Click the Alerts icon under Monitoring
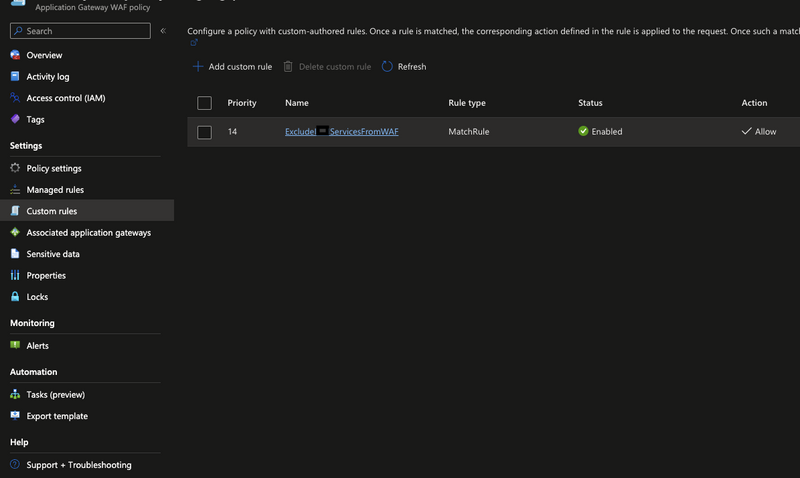The height and width of the screenshot is (478, 800). (15, 345)
